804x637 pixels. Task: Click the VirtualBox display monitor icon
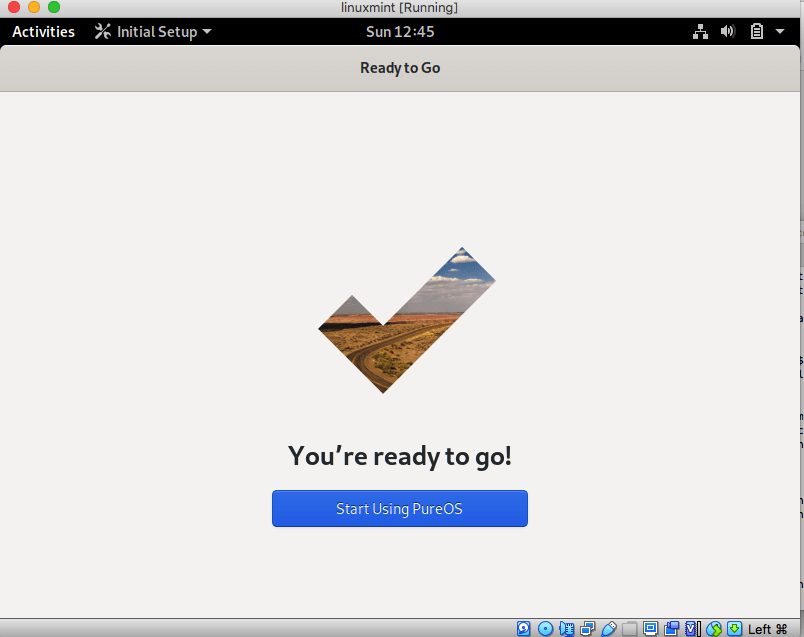point(650,628)
